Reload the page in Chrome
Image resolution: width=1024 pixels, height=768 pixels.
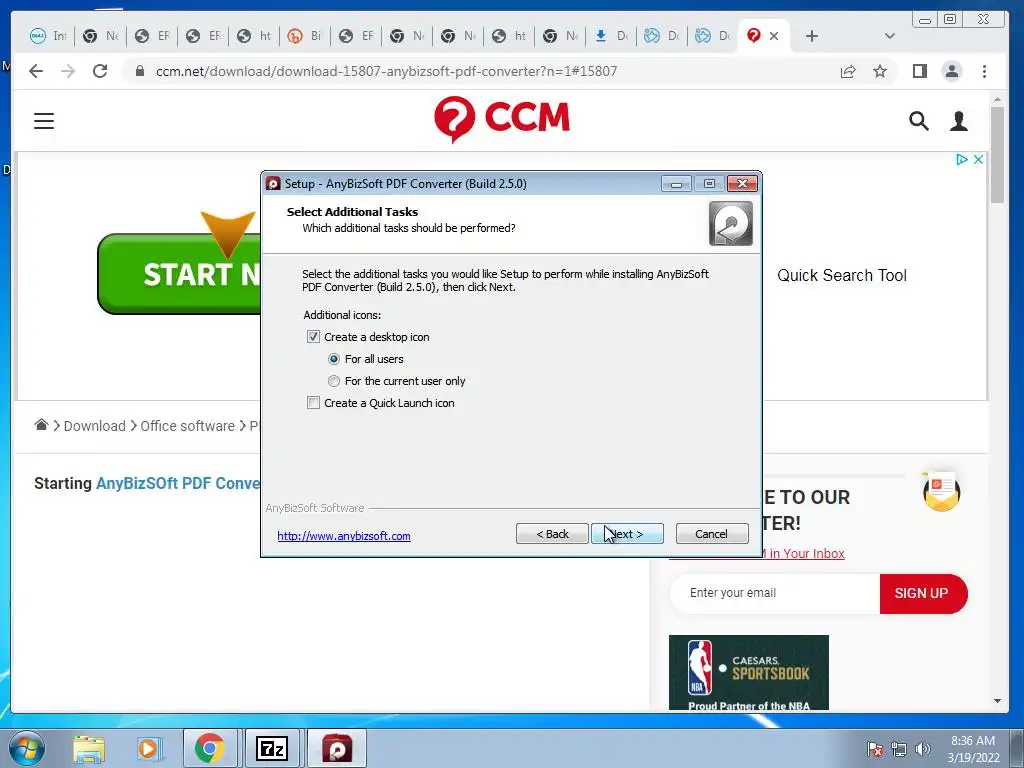[100, 71]
